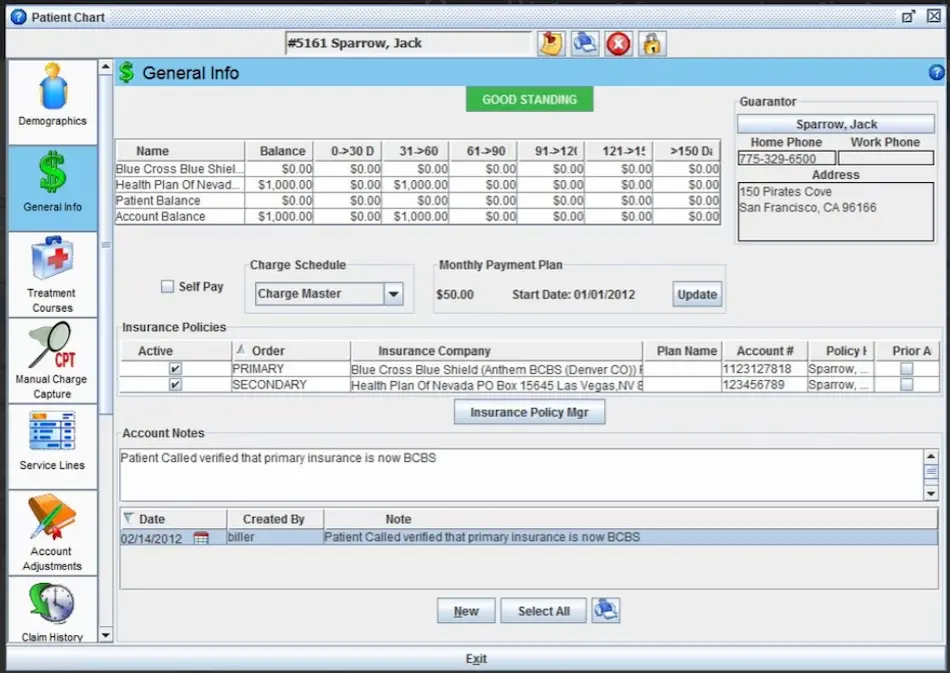Image resolution: width=950 pixels, height=673 pixels.
Task: Click the print icon beside Select All
Action: click(x=607, y=610)
